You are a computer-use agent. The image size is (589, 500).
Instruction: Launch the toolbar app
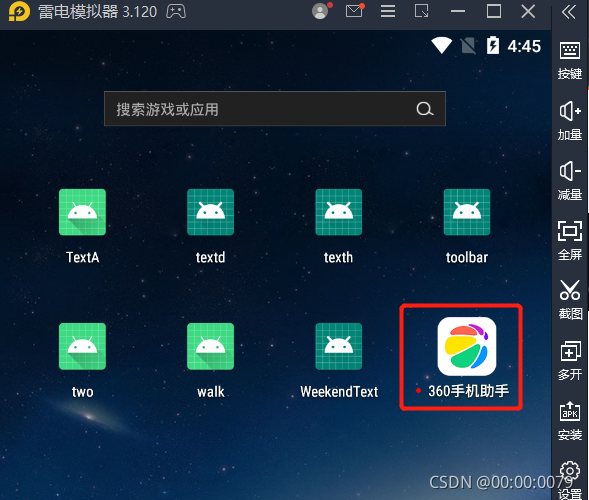tap(467, 212)
